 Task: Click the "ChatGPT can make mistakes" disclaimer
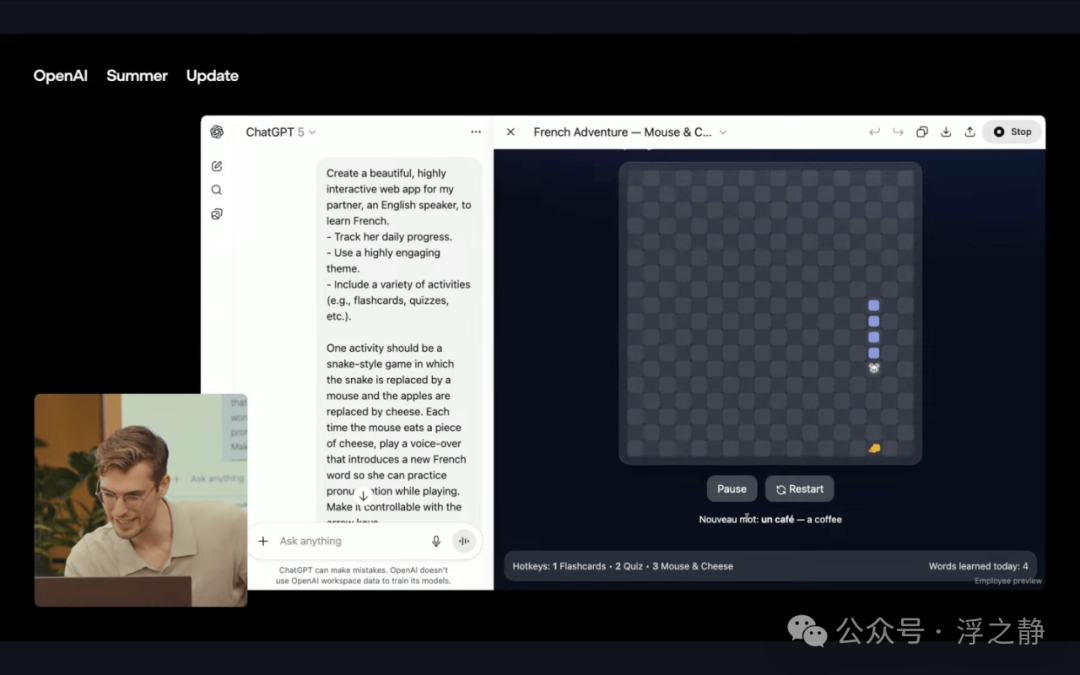363,575
